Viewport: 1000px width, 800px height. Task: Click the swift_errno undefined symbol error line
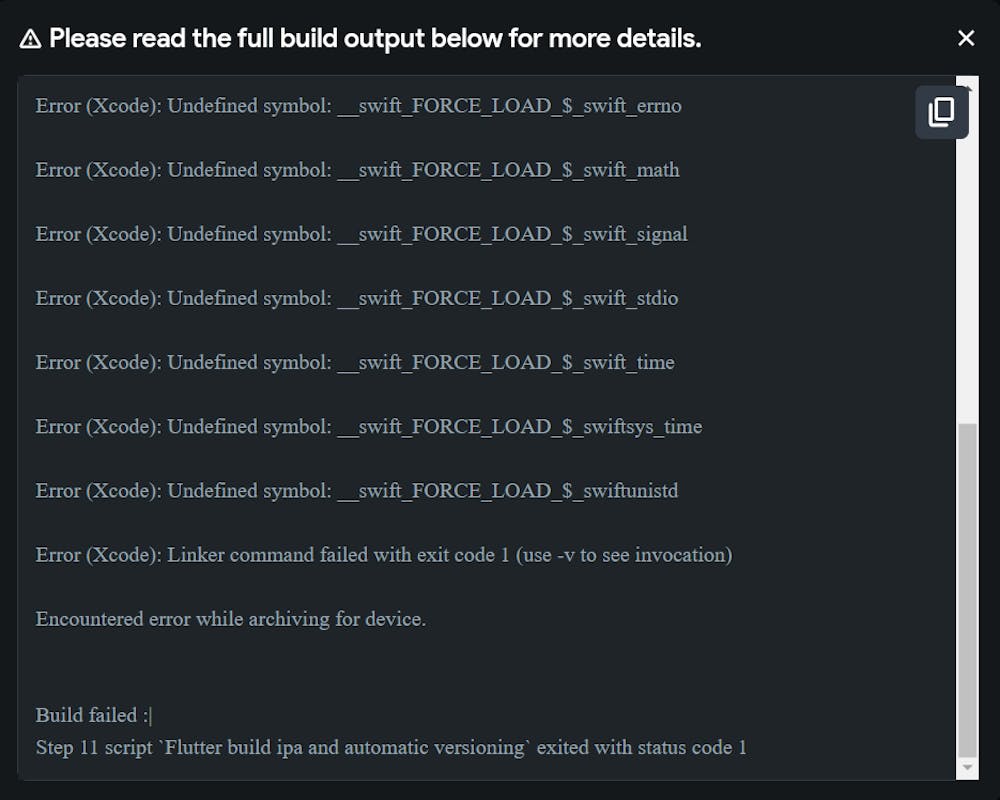click(x=358, y=105)
